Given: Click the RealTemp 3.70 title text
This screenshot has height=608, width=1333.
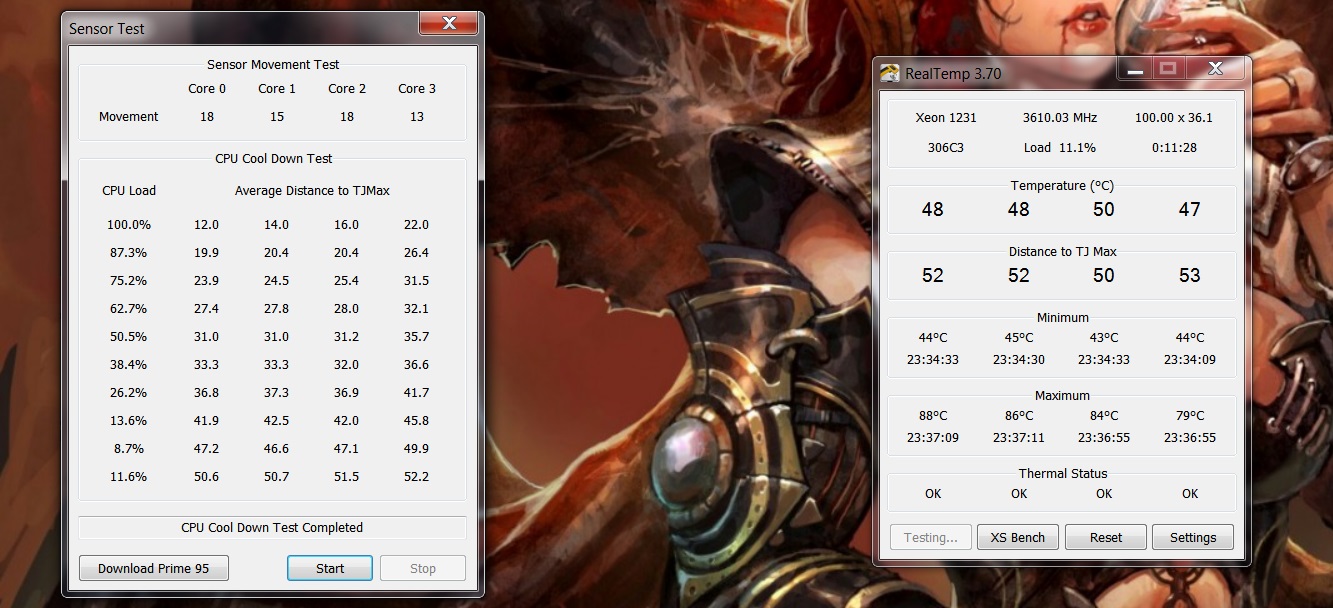Looking at the screenshot, I should click(x=953, y=73).
